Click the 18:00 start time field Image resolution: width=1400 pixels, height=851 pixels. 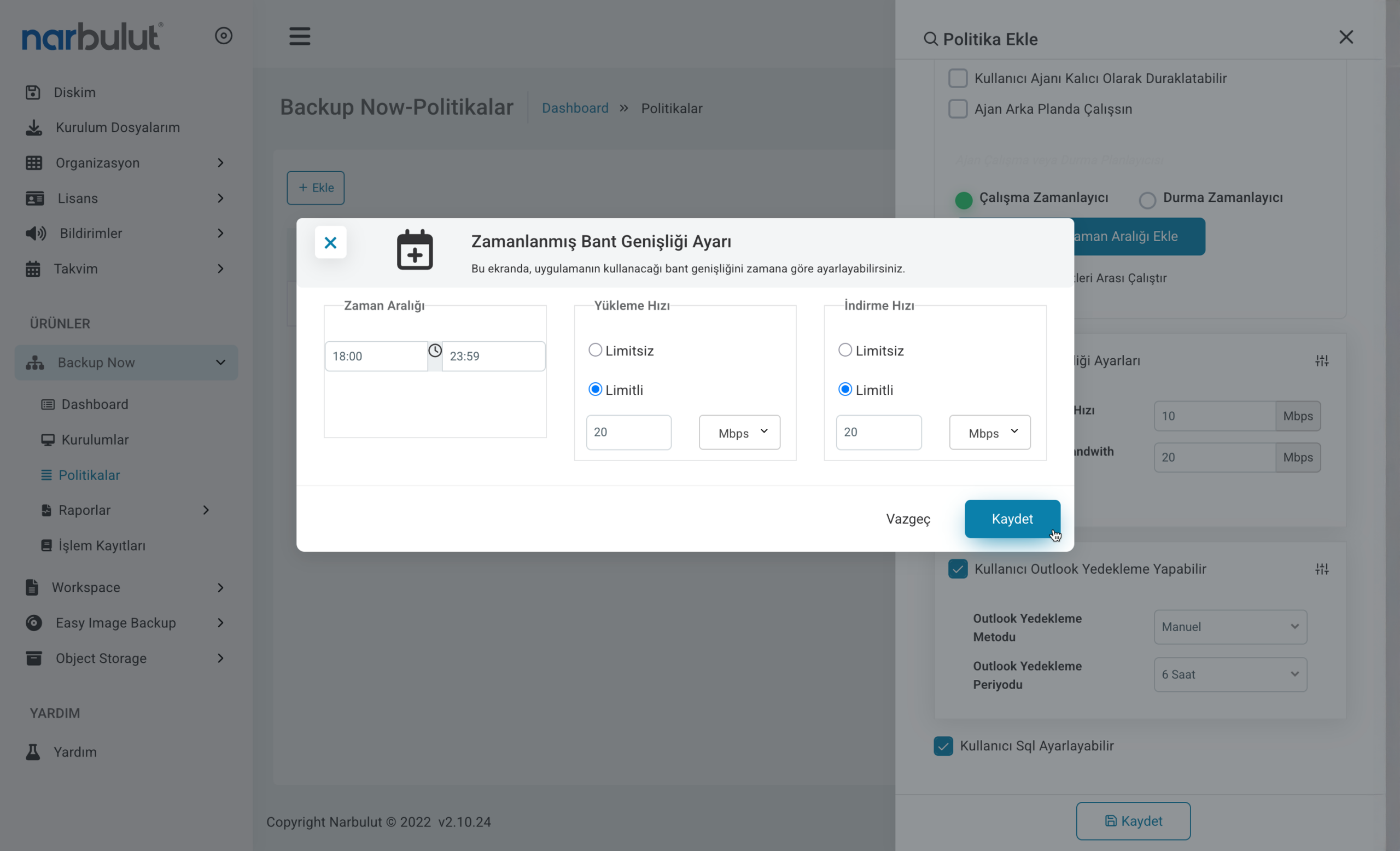coord(376,356)
